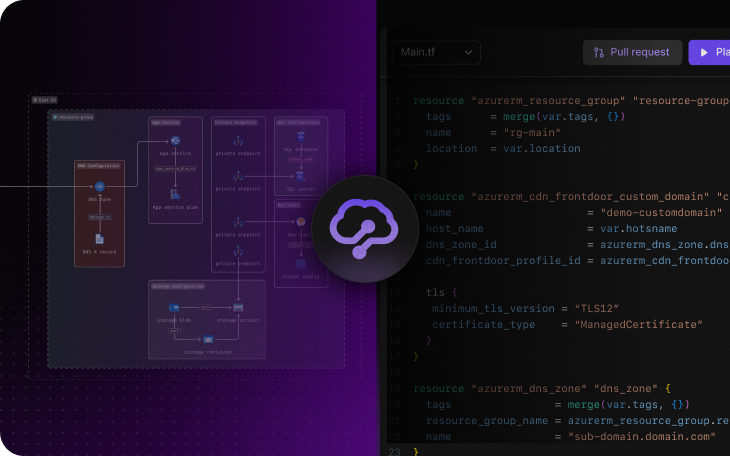The width and height of the screenshot is (730, 456).
Task: Open the Main.tf file dropdown
Action: (x=436, y=52)
